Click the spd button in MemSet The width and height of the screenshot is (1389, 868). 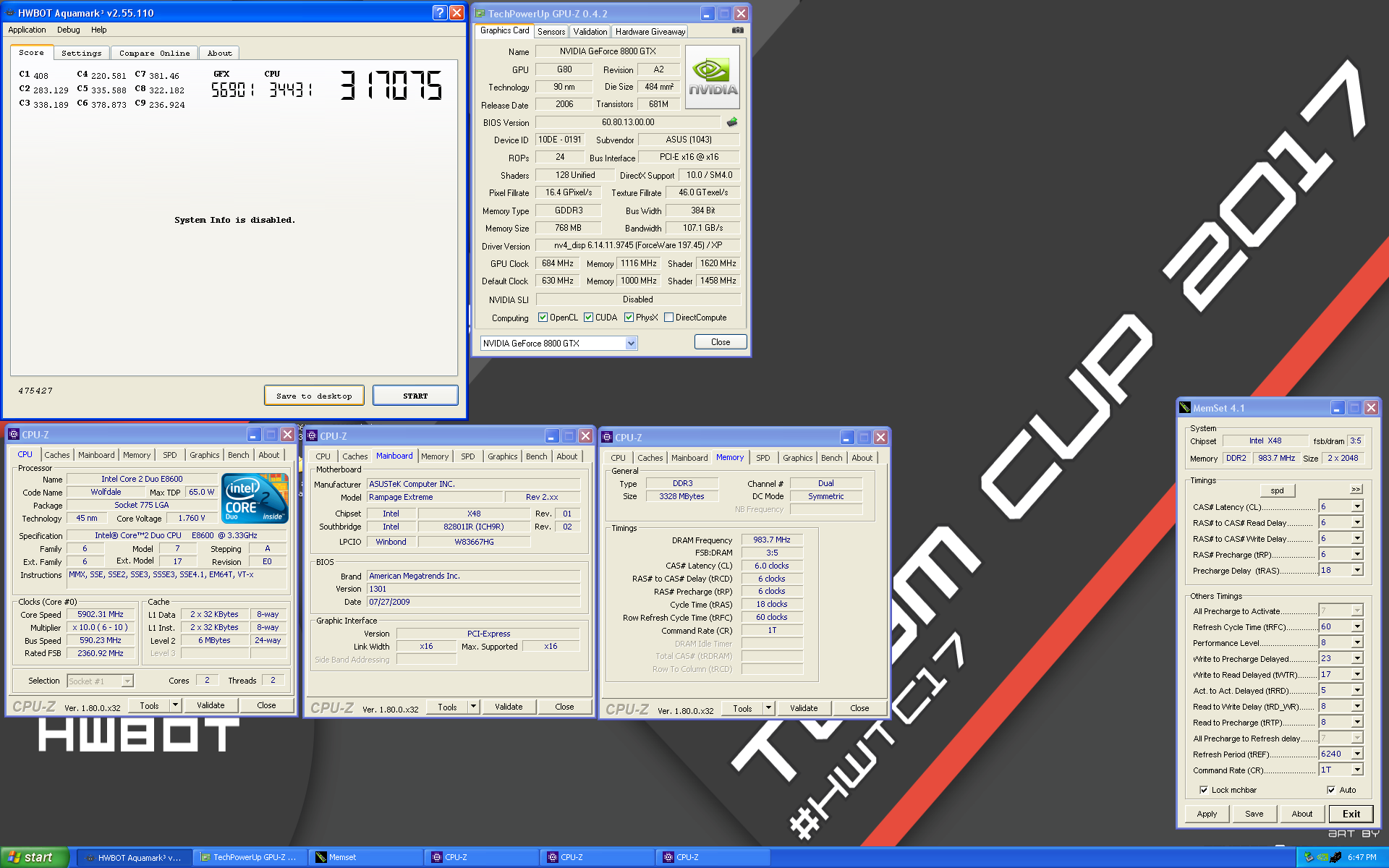coord(1277,490)
